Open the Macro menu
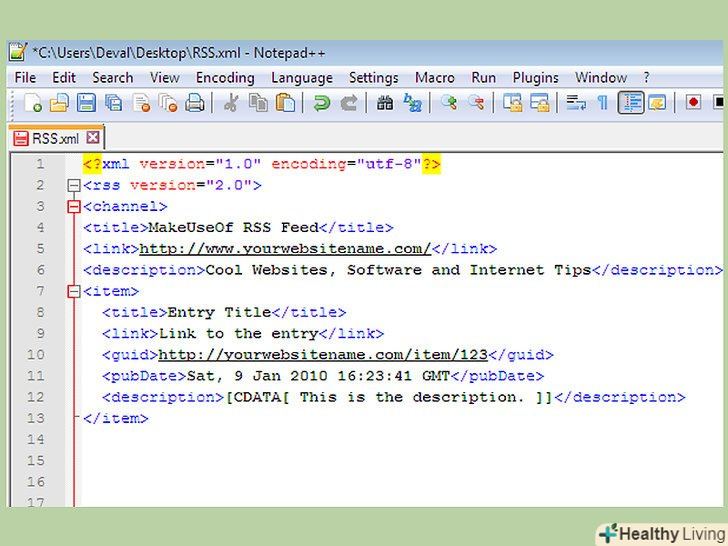This screenshot has height=546, width=728. click(x=435, y=78)
